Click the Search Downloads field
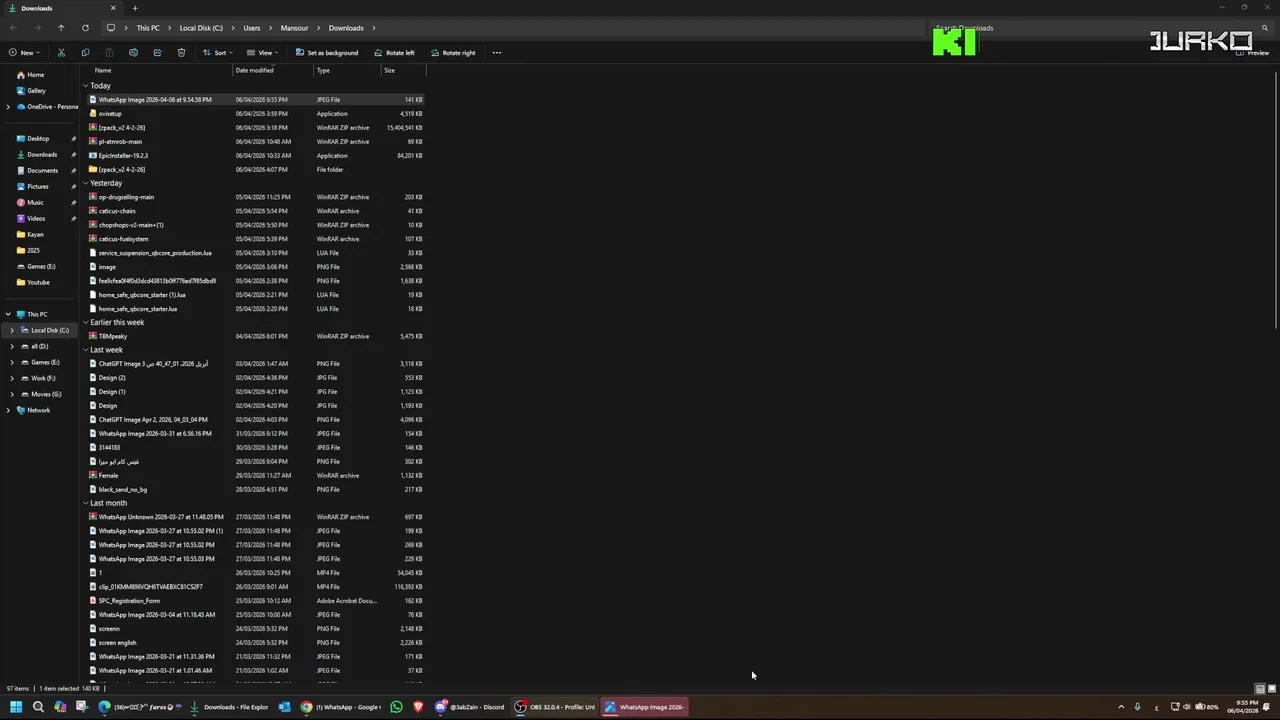 (1100, 28)
